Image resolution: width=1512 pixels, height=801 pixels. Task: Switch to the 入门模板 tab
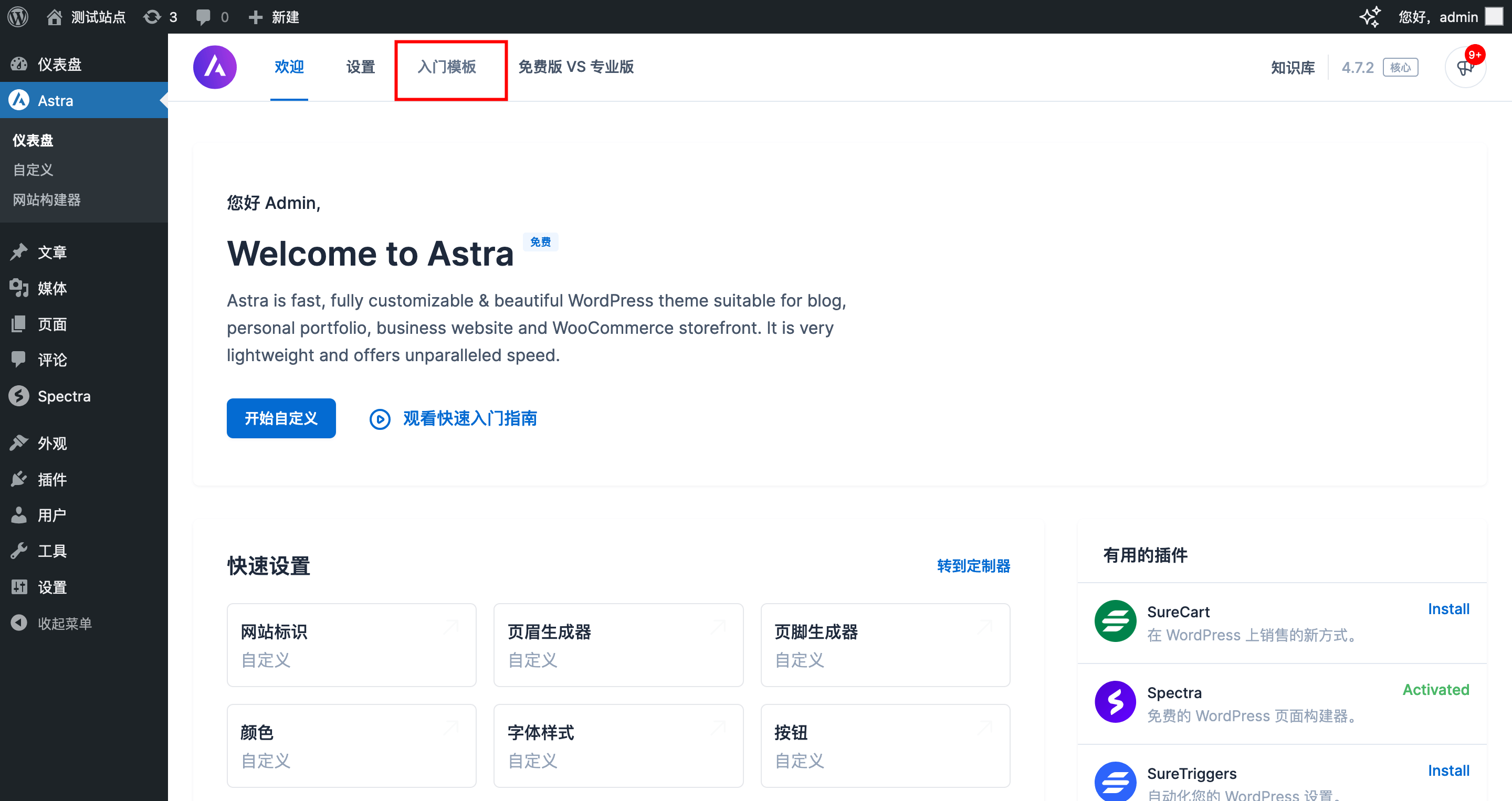(x=447, y=67)
